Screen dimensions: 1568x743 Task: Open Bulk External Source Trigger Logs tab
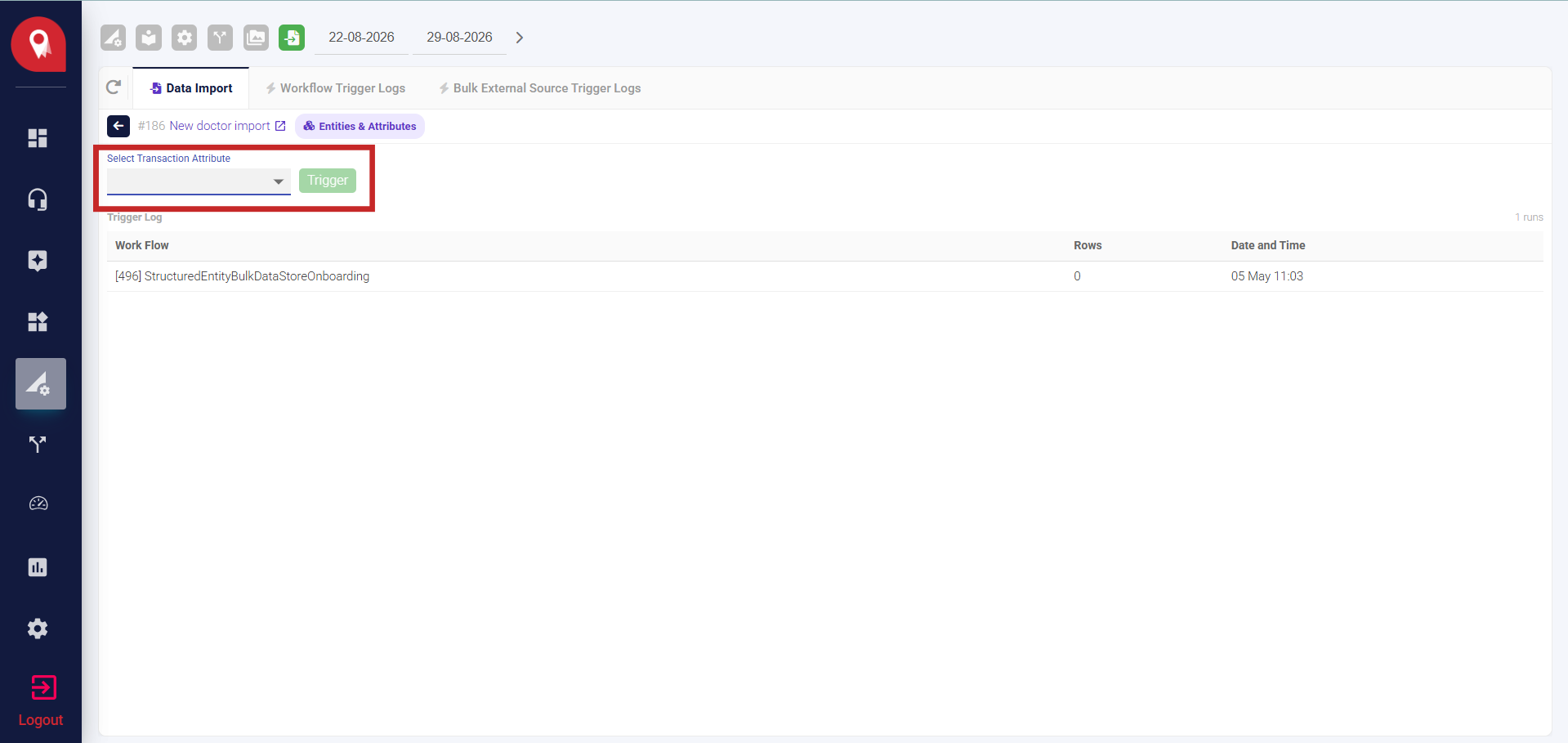(x=539, y=88)
